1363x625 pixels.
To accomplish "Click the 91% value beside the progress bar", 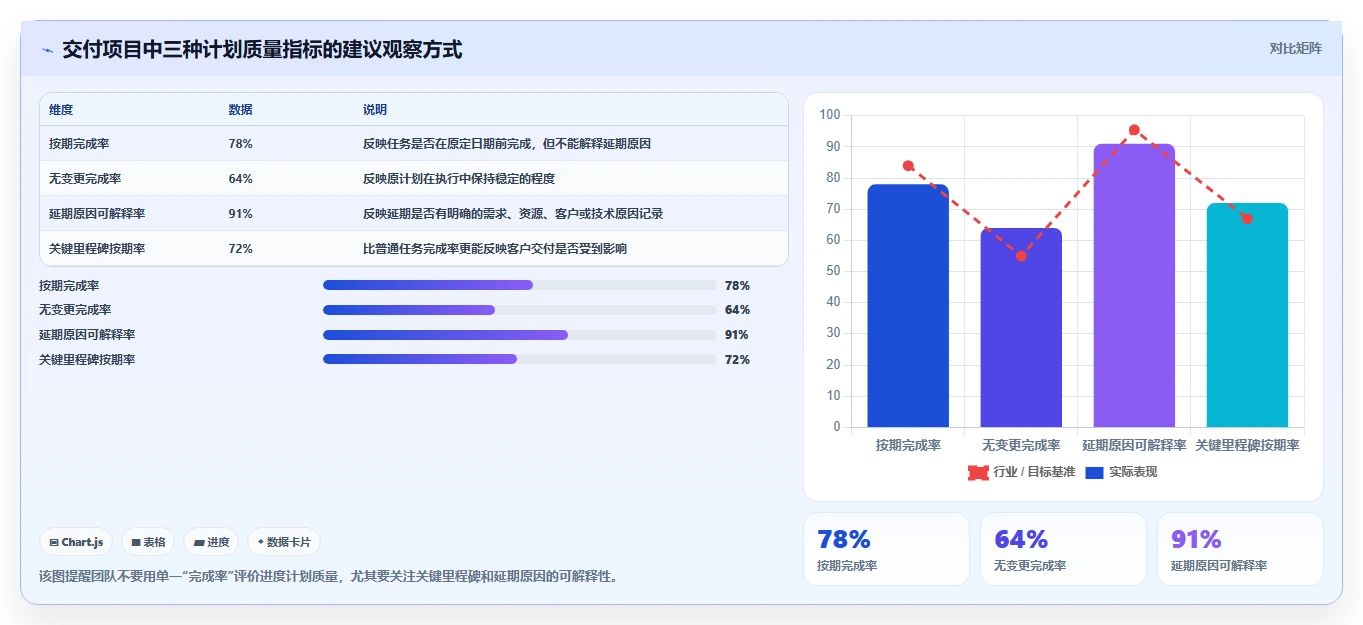I will pos(737,335).
